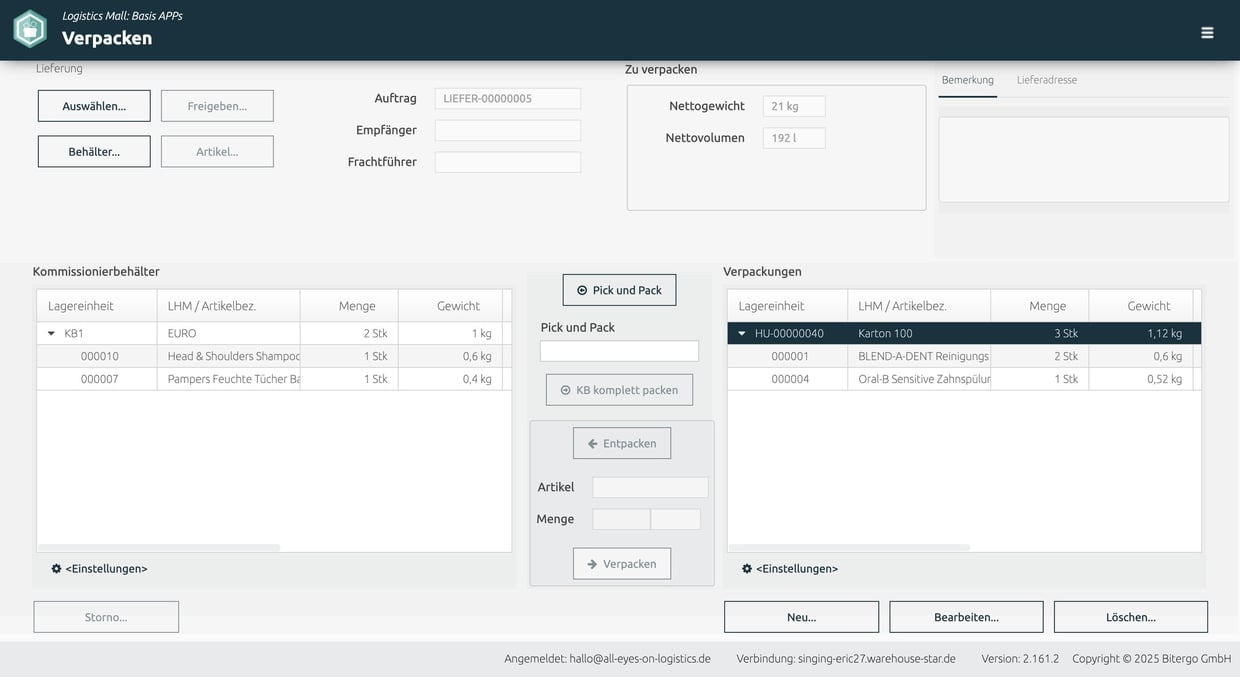
Task: Click the Storno... button
Action: pyautogui.click(x=106, y=617)
